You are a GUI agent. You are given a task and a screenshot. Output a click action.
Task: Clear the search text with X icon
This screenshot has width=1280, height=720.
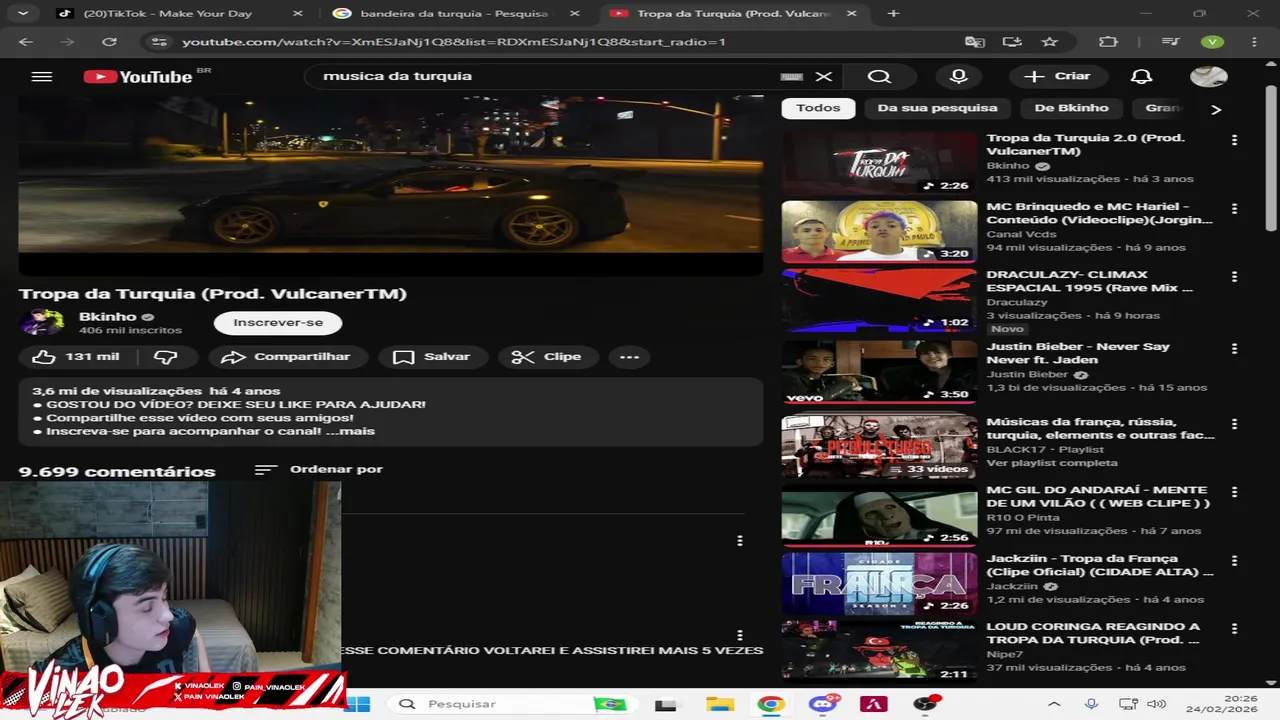point(823,76)
